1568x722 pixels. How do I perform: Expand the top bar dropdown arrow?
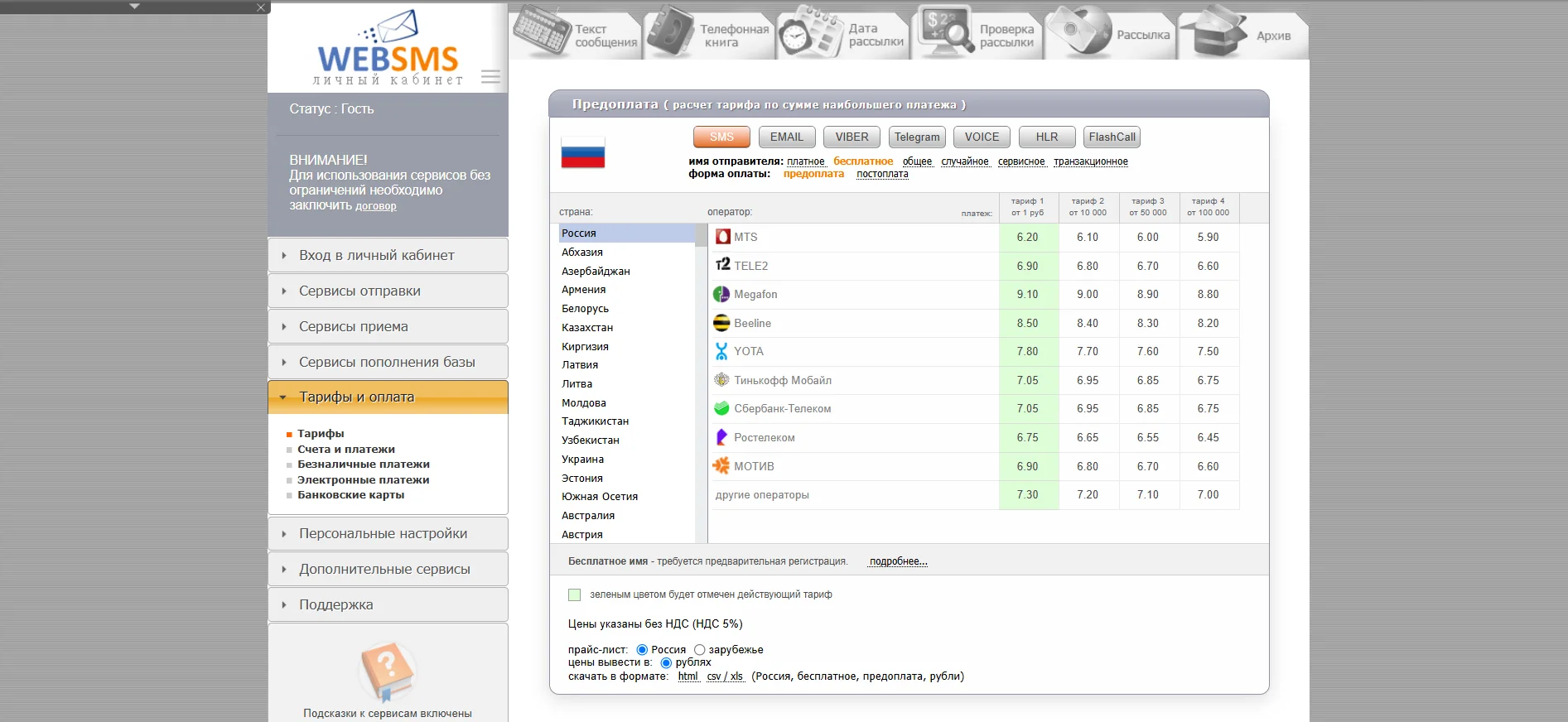(x=135, y=6)
